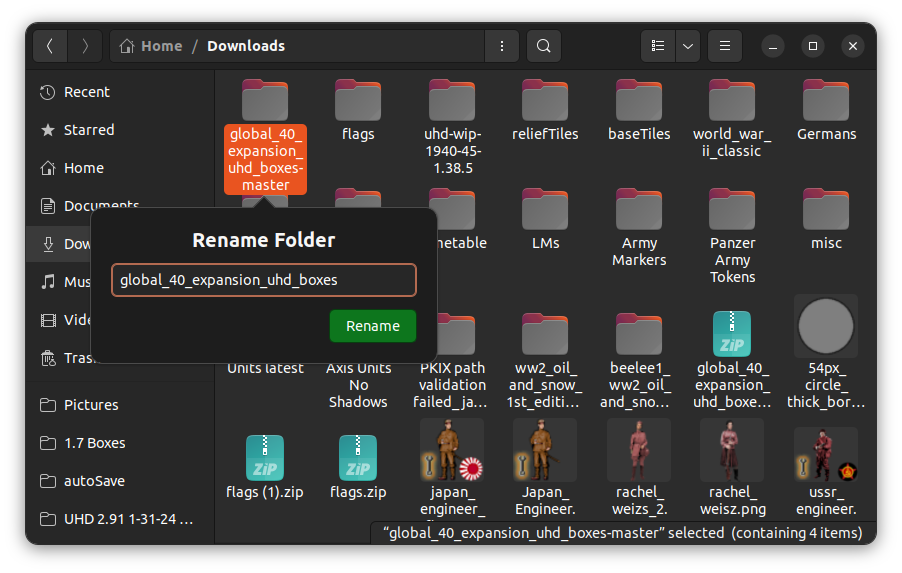The height and width of the screenshot is (573, 902).
Task: Click the Music note icon in the sidebar
Action: point(48,282)
